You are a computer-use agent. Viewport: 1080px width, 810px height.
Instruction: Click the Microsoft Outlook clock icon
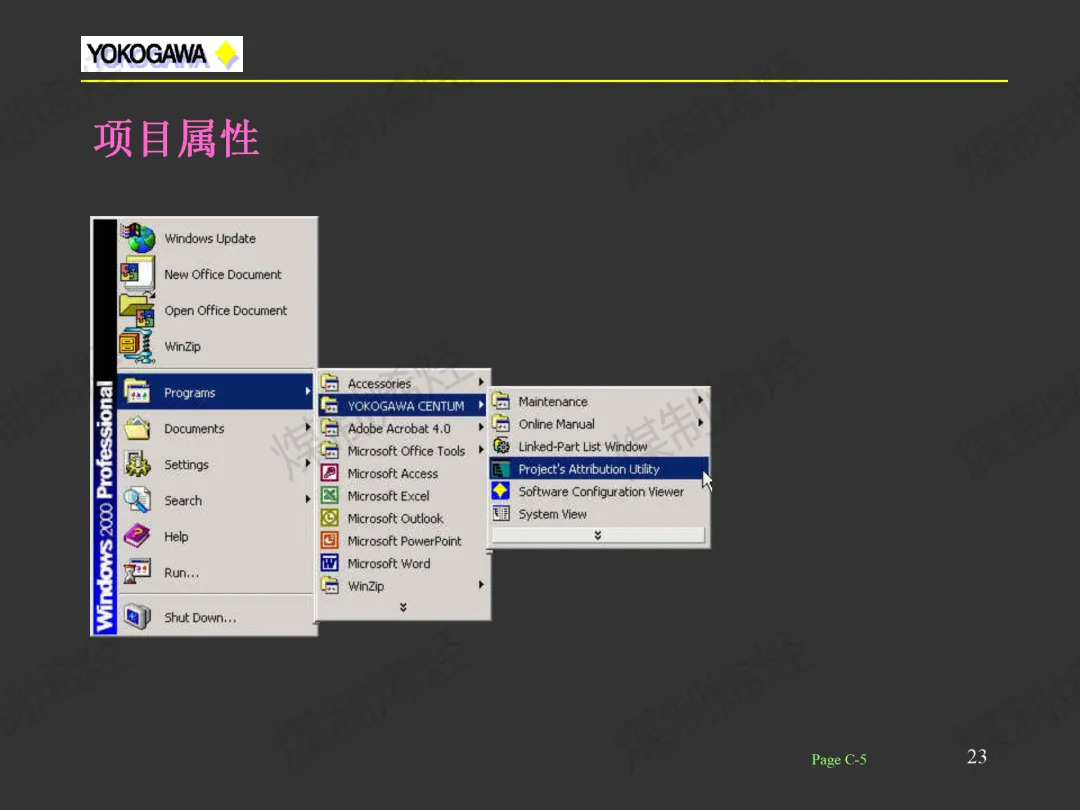coord(330,518)
